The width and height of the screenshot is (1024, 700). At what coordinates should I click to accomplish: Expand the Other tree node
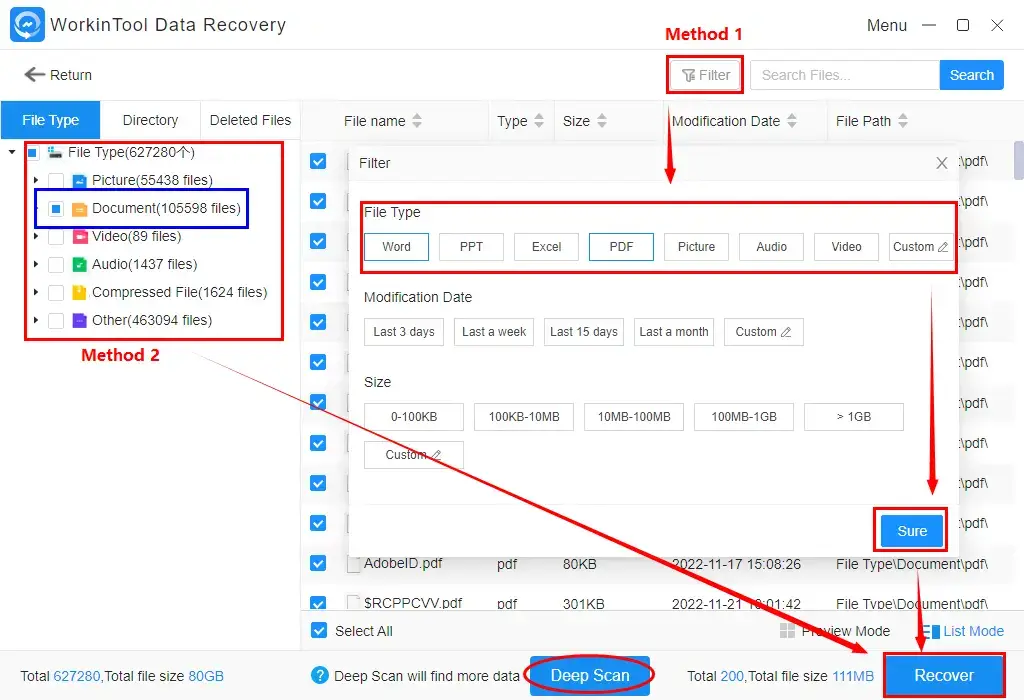point(36,320)
